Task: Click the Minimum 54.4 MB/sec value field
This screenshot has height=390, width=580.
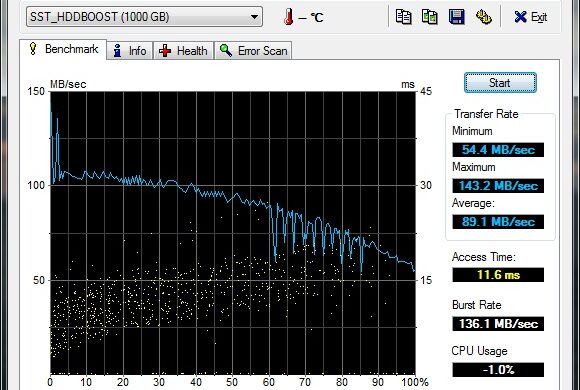Action: 498,150
